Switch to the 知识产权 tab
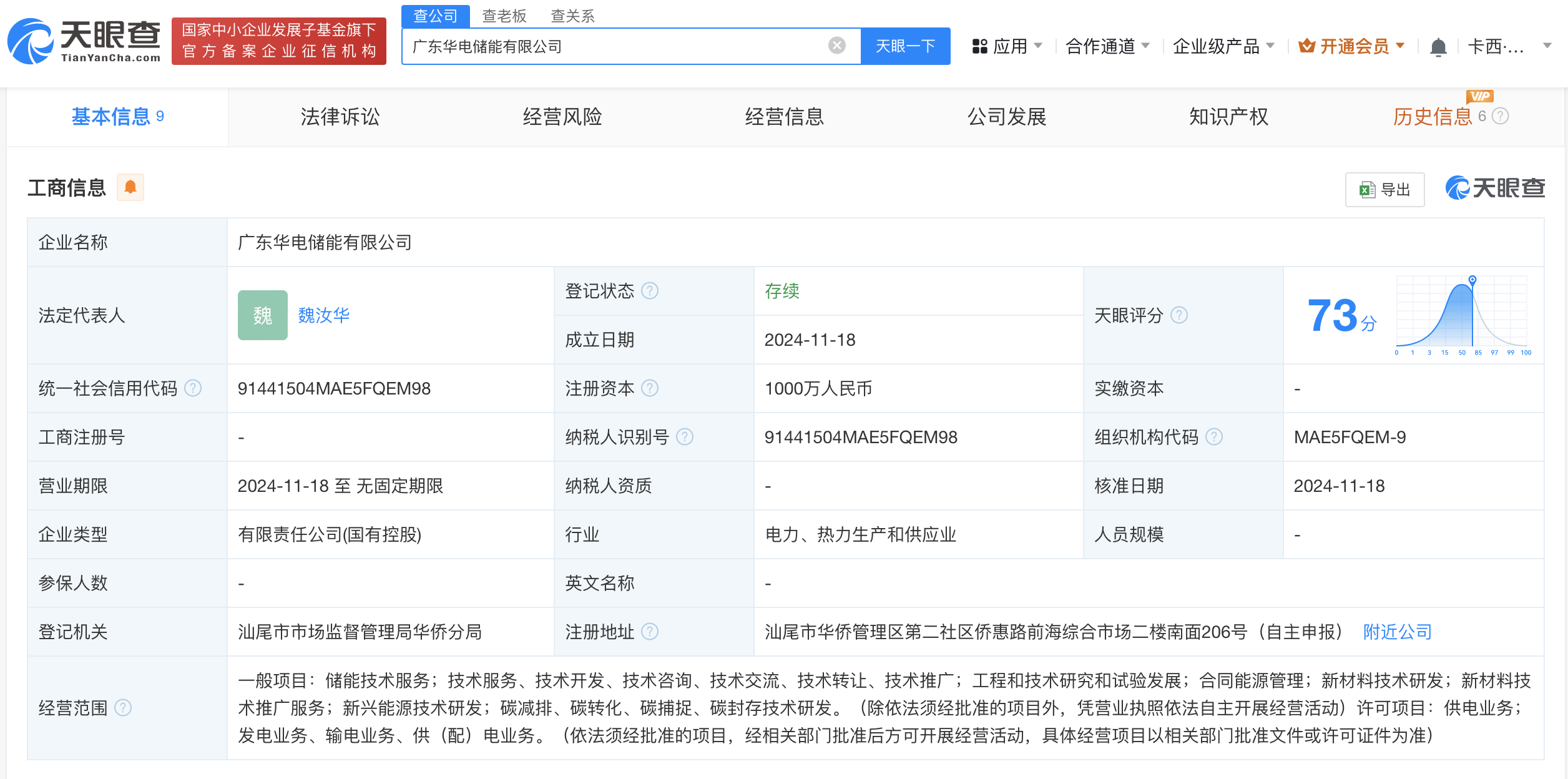 point(1228,117)
